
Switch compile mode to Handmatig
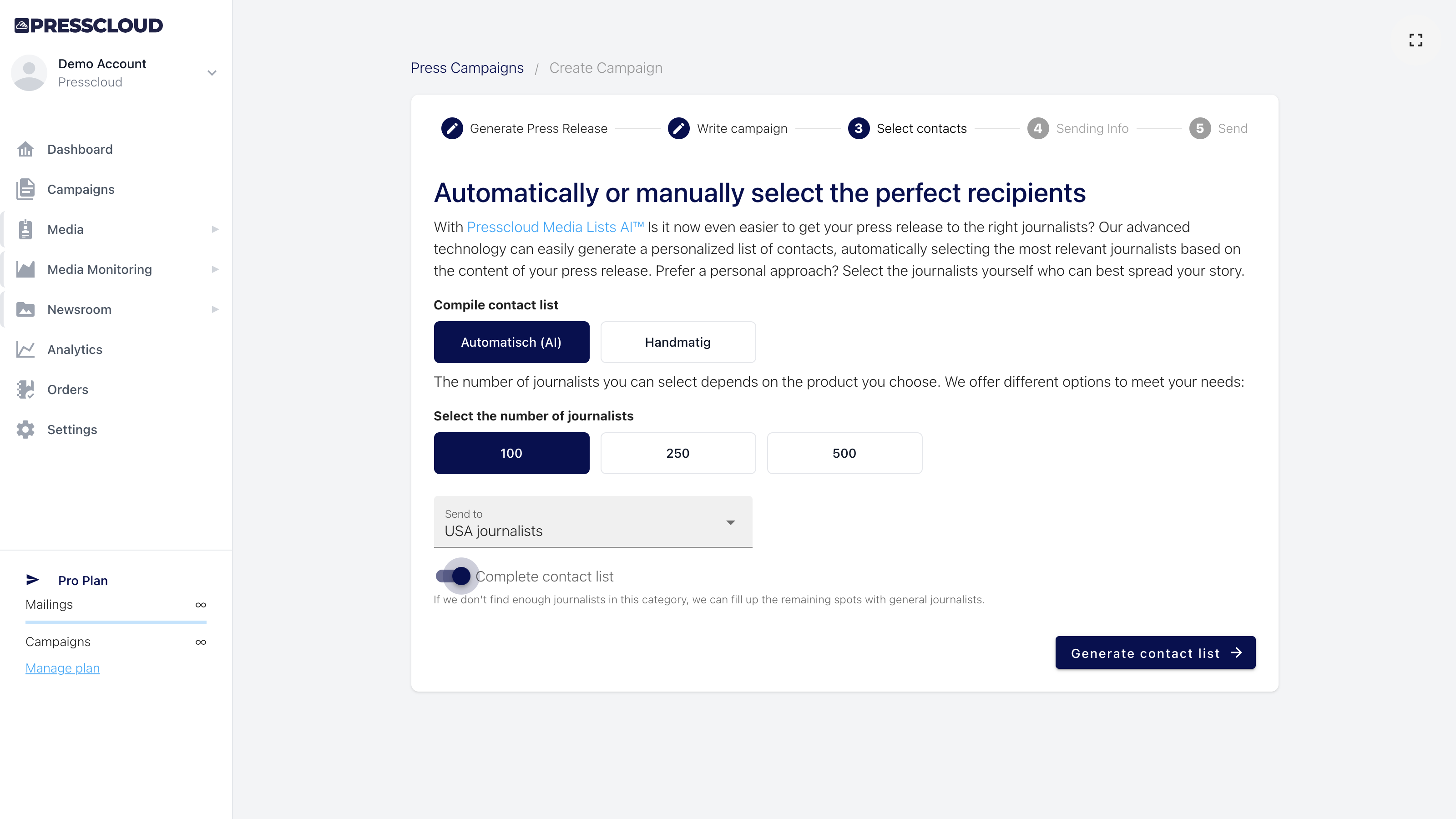point(677,342)
